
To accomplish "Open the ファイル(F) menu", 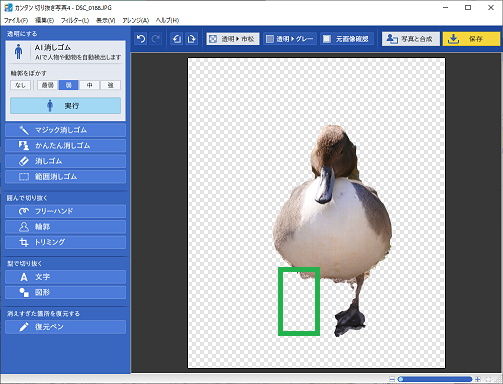I will pos(15,20).
